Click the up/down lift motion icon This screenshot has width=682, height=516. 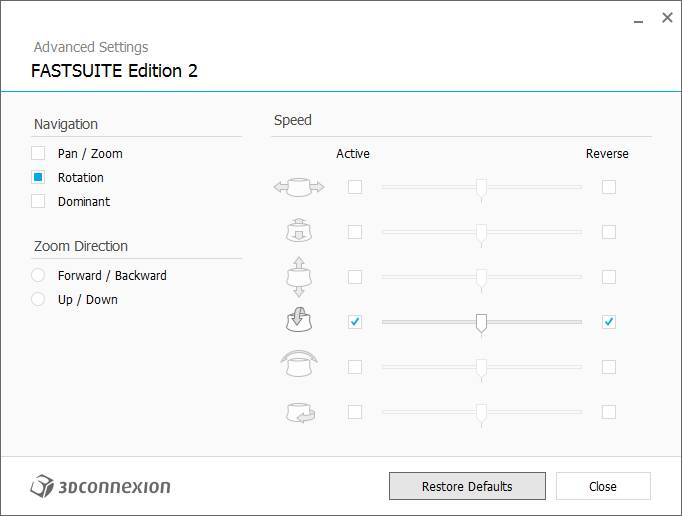pyautogui.click(x=299, y=277)
